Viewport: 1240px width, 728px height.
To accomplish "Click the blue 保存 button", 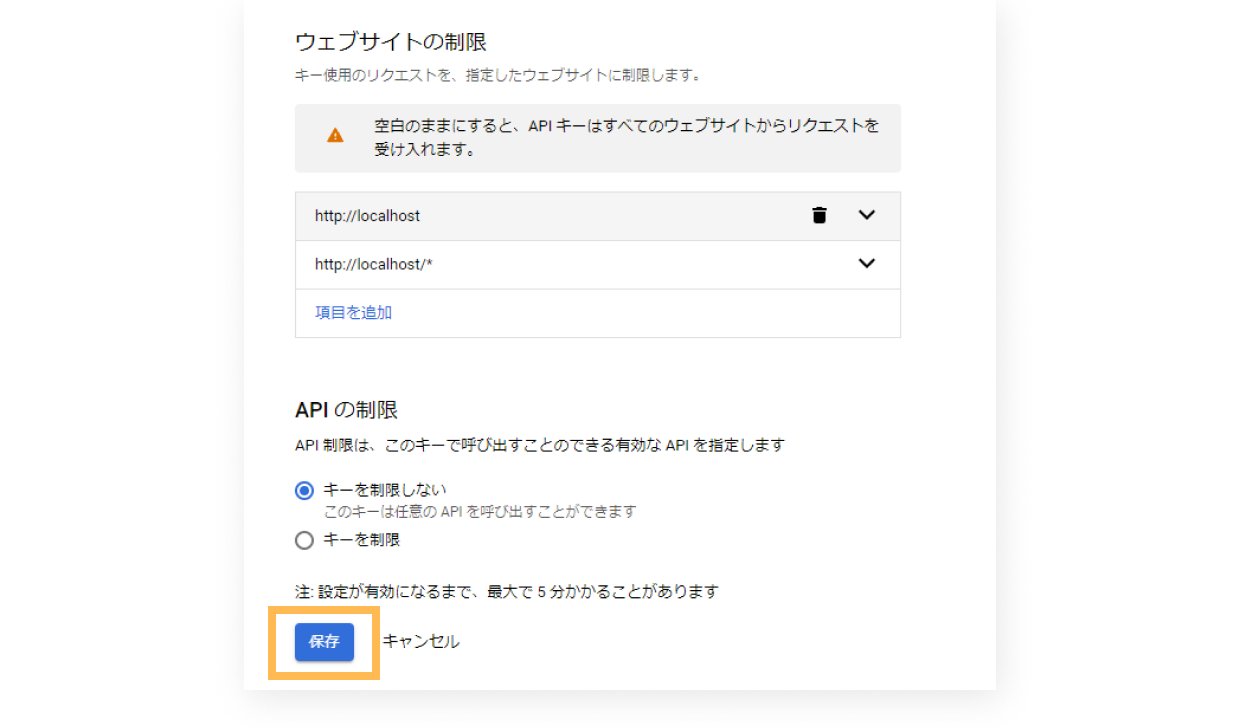I will (x=324, y=642).
